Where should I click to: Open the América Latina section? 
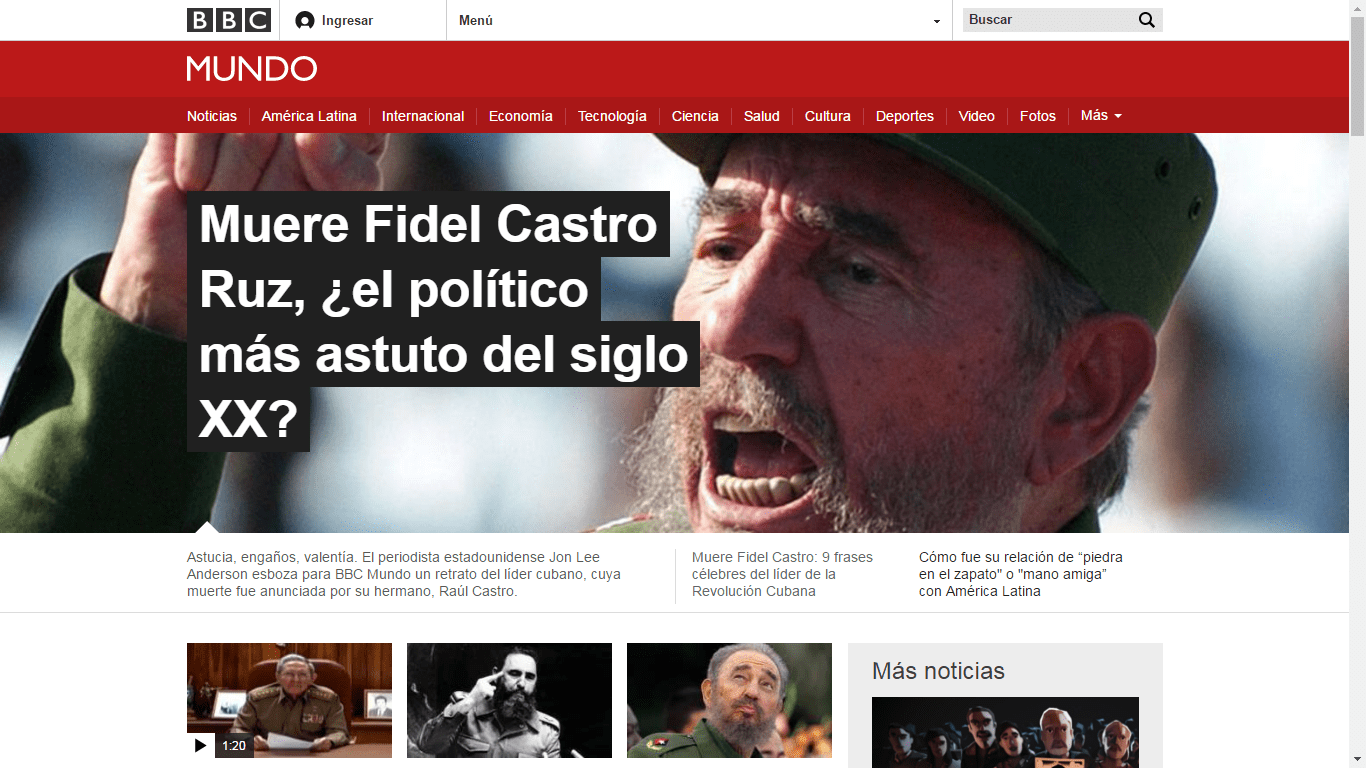[309, 115]
